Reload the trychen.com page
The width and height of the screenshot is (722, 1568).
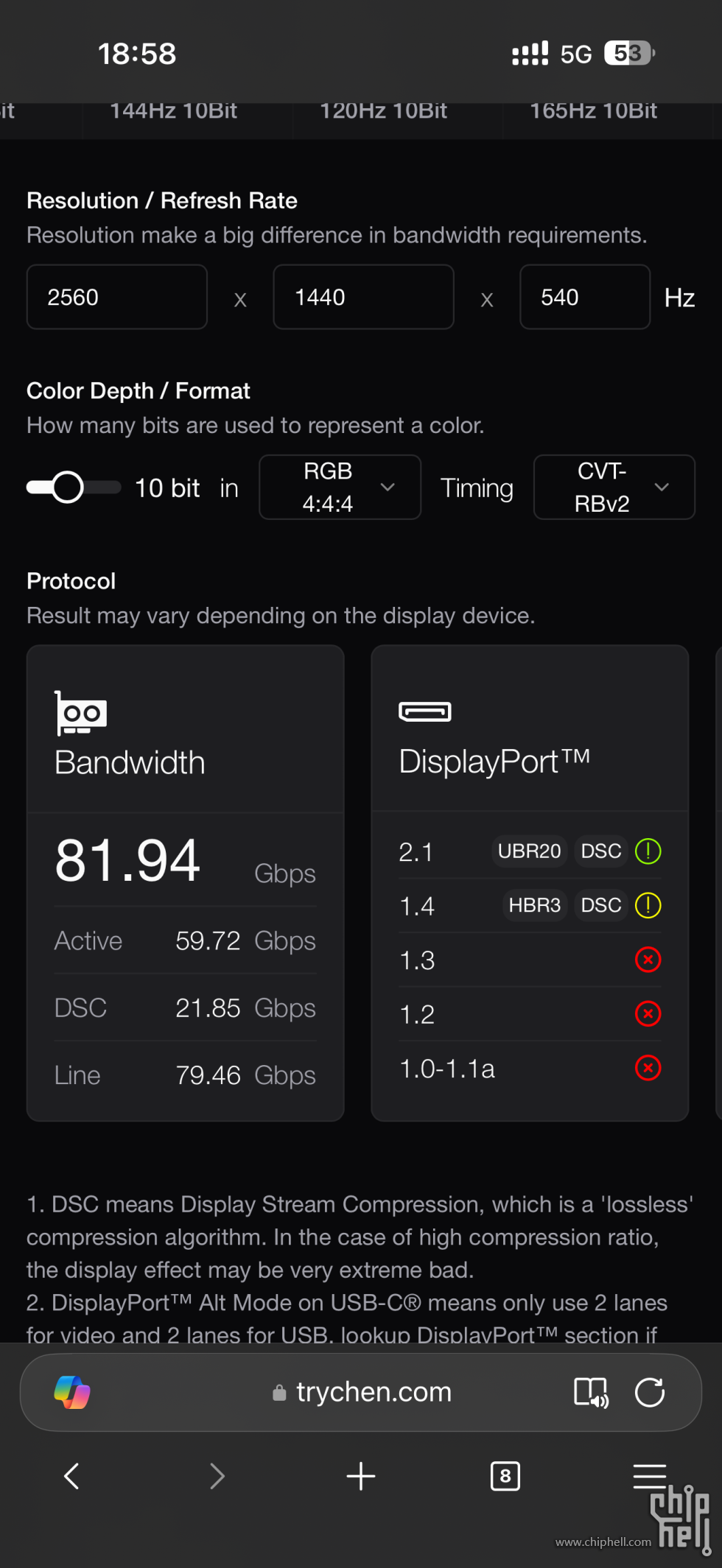tap(650, 1393)
